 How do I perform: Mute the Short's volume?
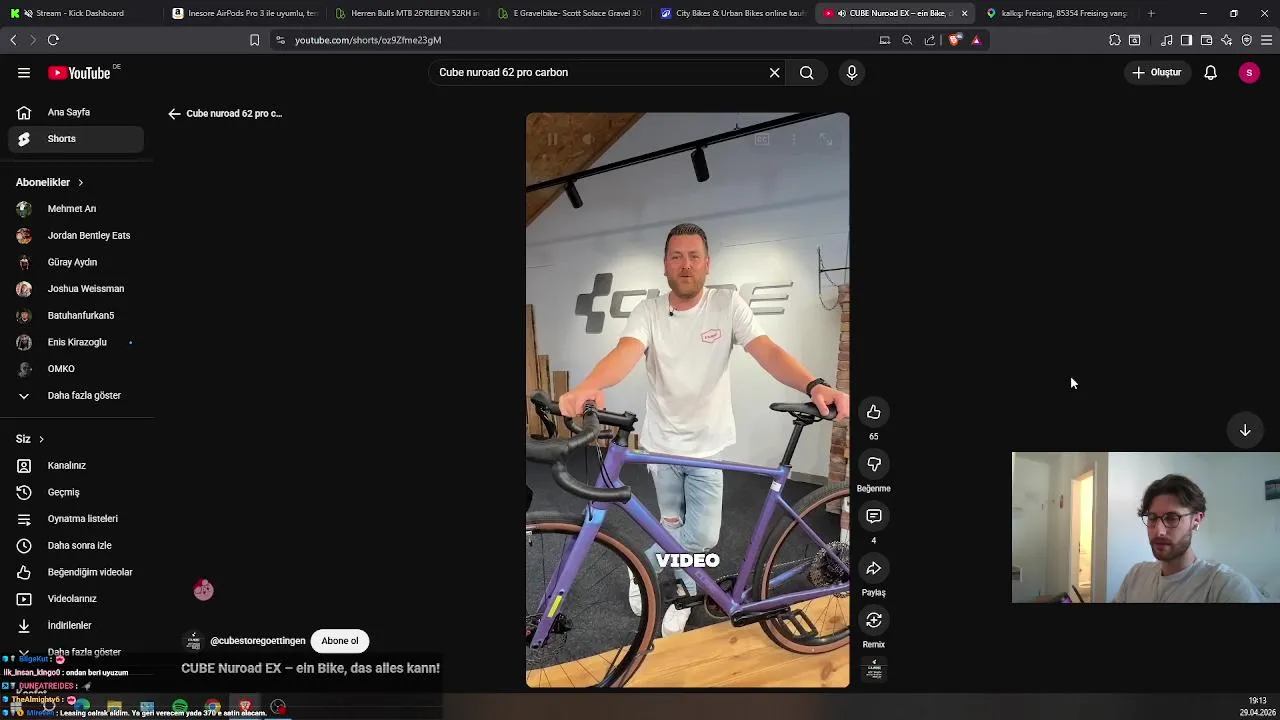(588, 140)
